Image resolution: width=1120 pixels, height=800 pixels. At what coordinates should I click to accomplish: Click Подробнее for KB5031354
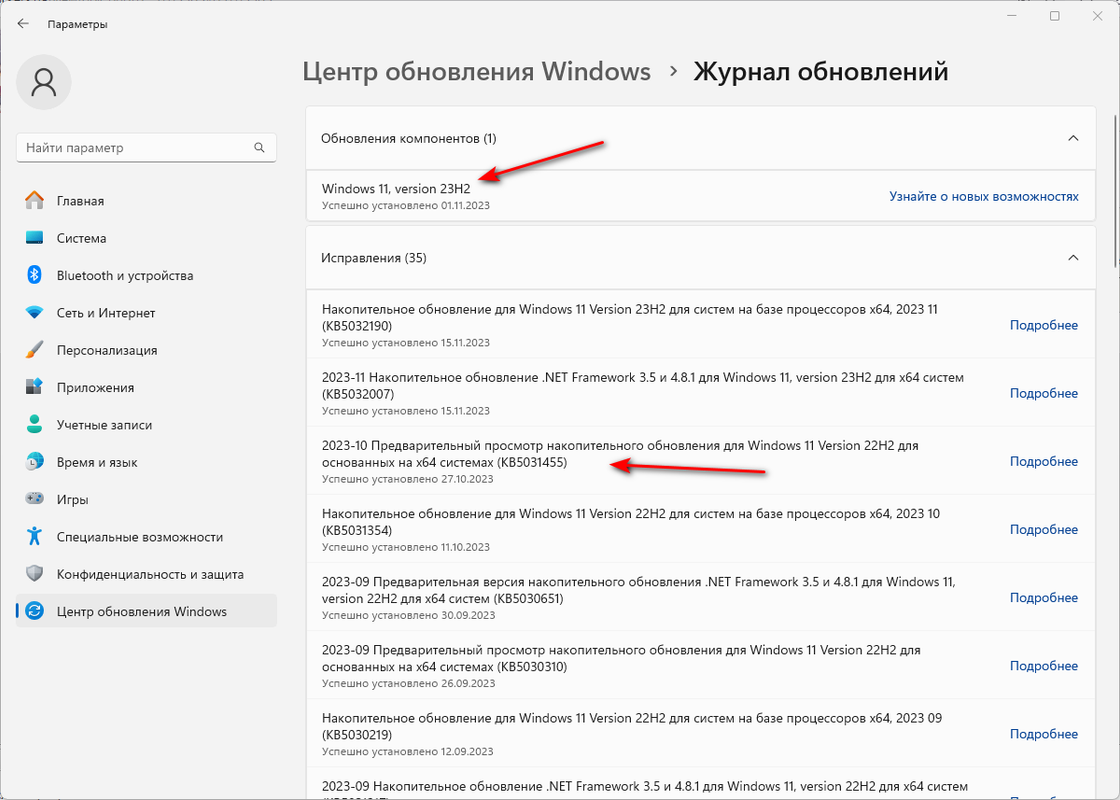click(1044, 529)
